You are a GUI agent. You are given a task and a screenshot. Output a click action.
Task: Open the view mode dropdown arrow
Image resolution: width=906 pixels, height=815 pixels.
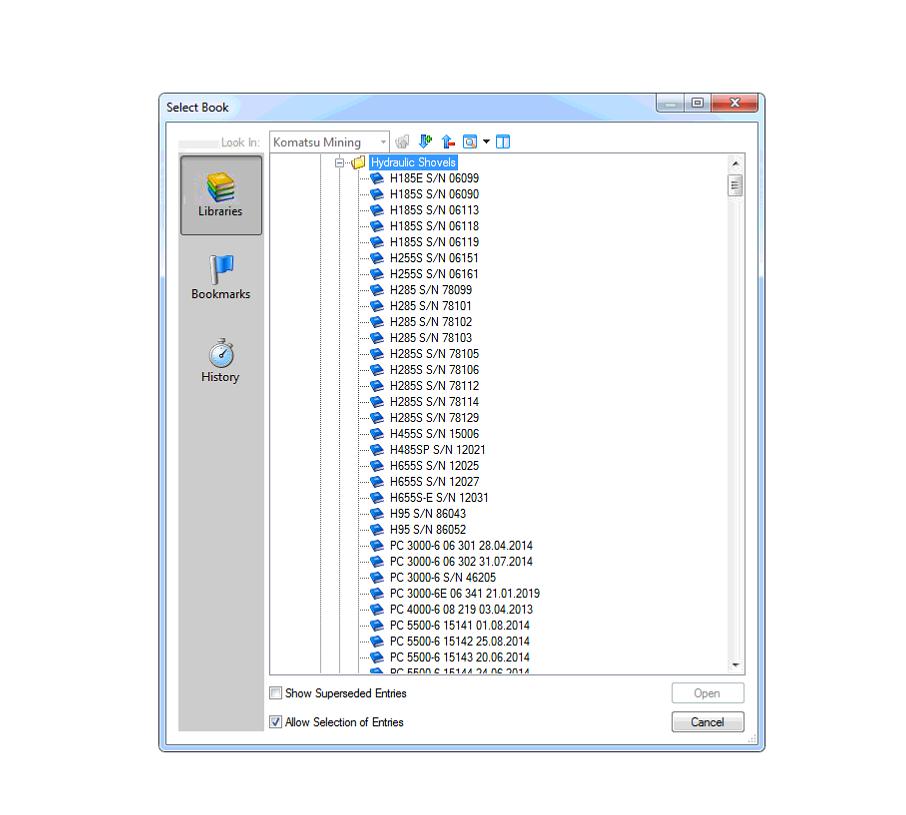(x=486, y=141)
